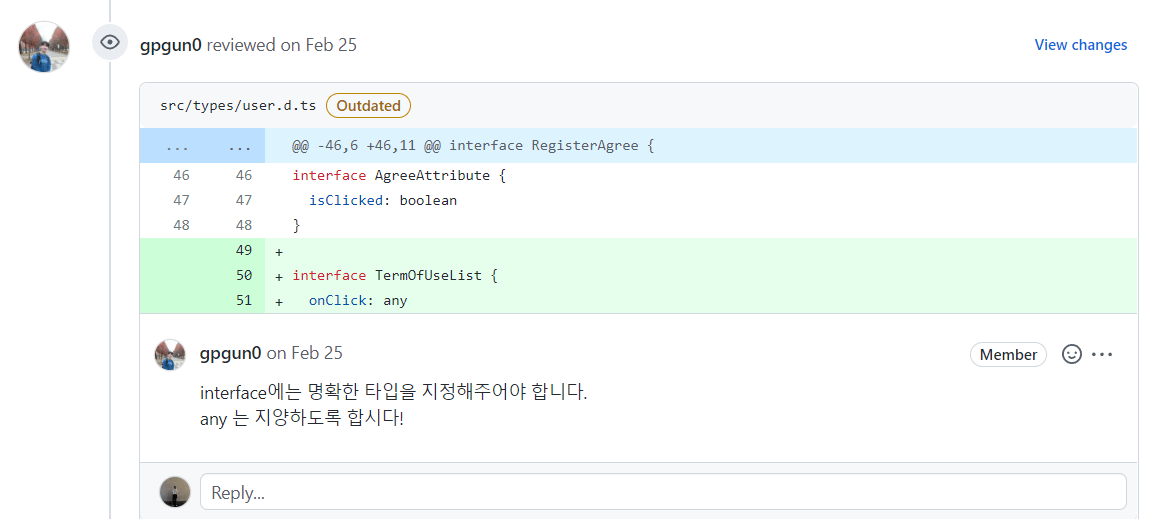Select added line number 51

click(243, 300)
